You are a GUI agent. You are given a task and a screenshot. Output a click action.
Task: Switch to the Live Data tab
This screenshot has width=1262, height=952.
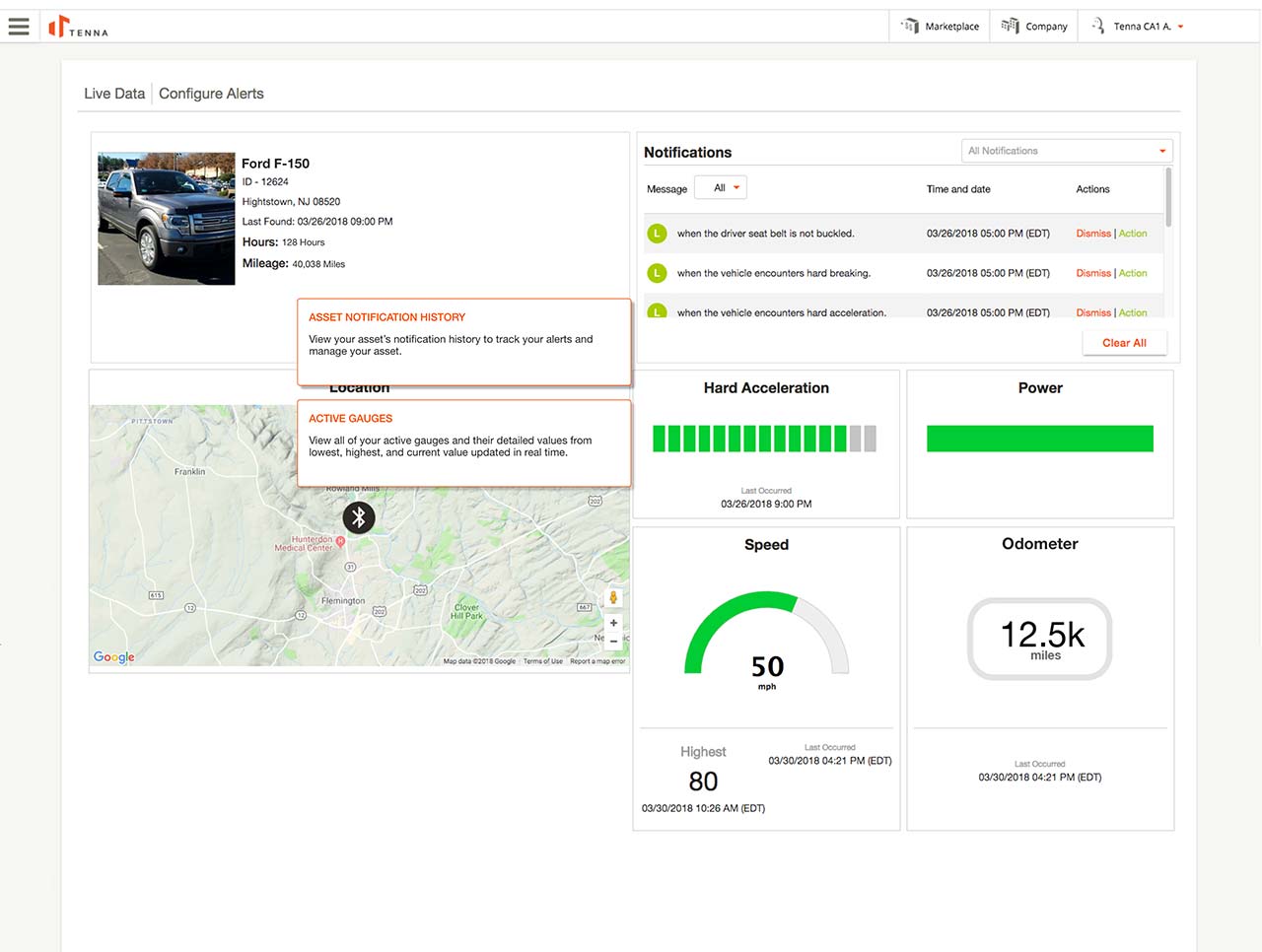pos(114,94)
